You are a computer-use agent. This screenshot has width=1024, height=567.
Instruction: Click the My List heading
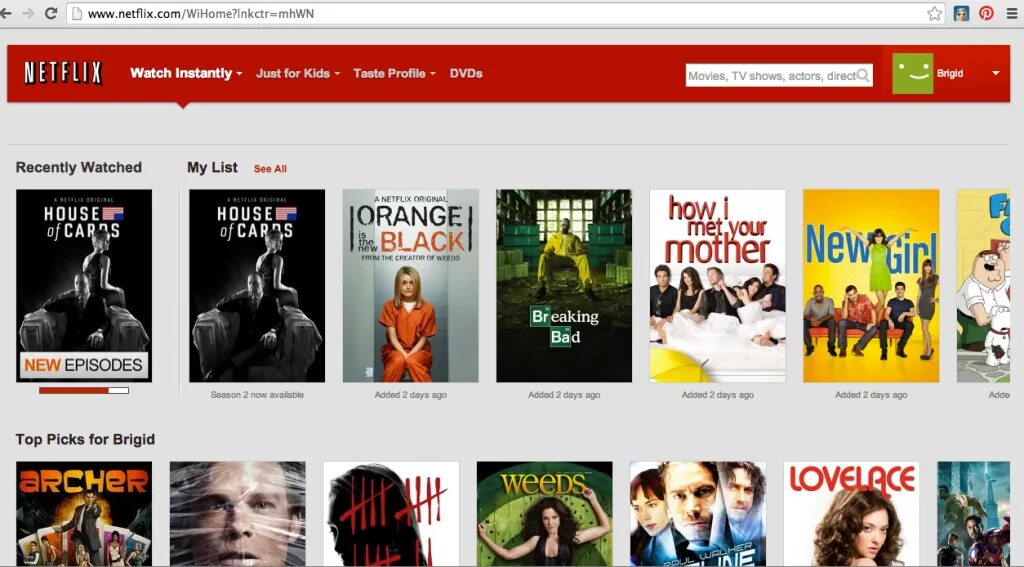[x=212, y=167]
